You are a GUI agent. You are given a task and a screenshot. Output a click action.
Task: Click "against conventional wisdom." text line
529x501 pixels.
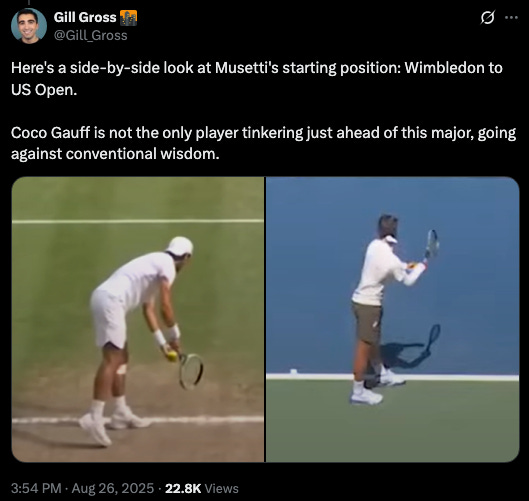click(115, 154)
